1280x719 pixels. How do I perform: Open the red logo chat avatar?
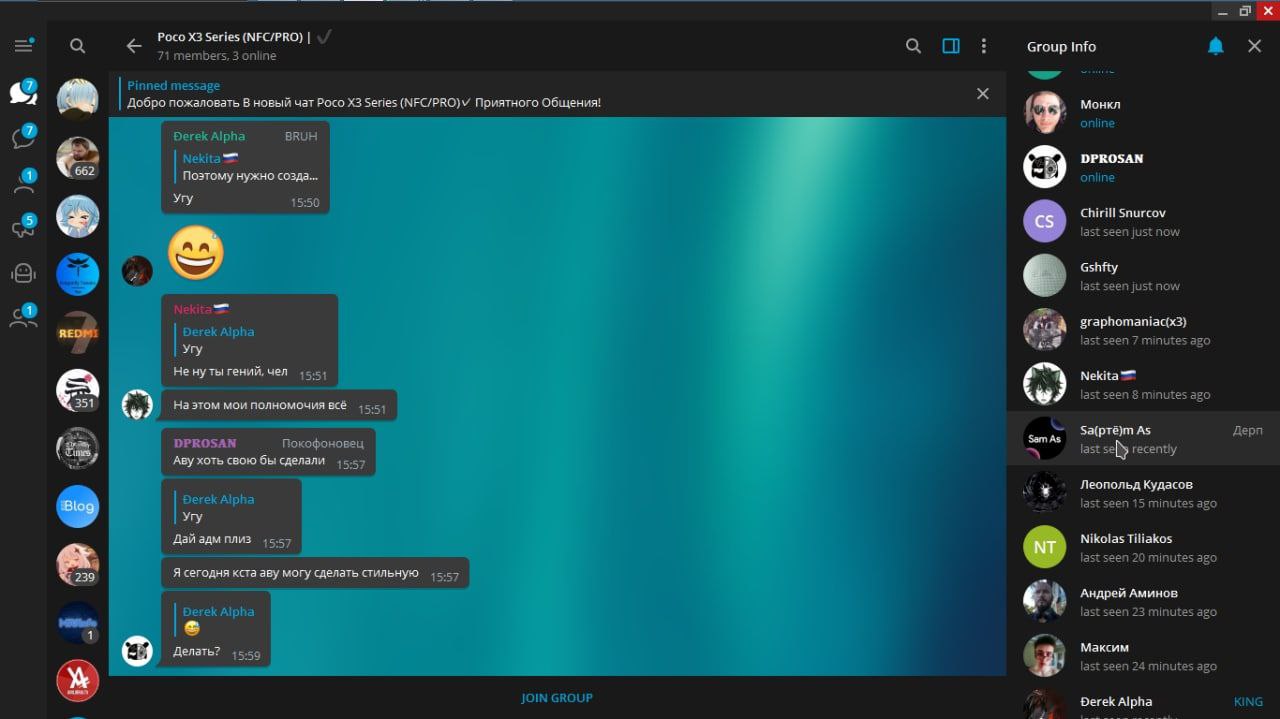[78, 681]
